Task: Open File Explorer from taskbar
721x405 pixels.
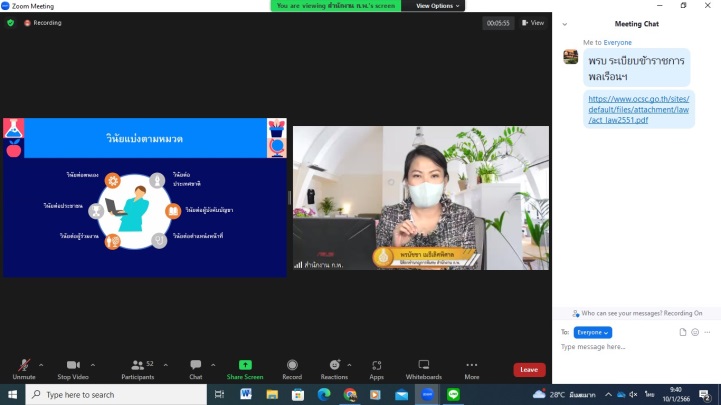Action: [x=272, y=394]
